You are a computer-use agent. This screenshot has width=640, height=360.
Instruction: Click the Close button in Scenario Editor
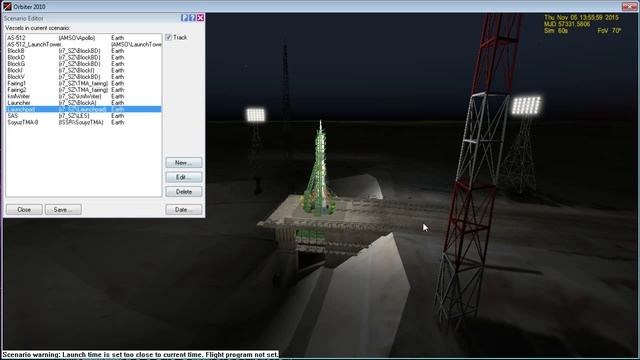24,209
